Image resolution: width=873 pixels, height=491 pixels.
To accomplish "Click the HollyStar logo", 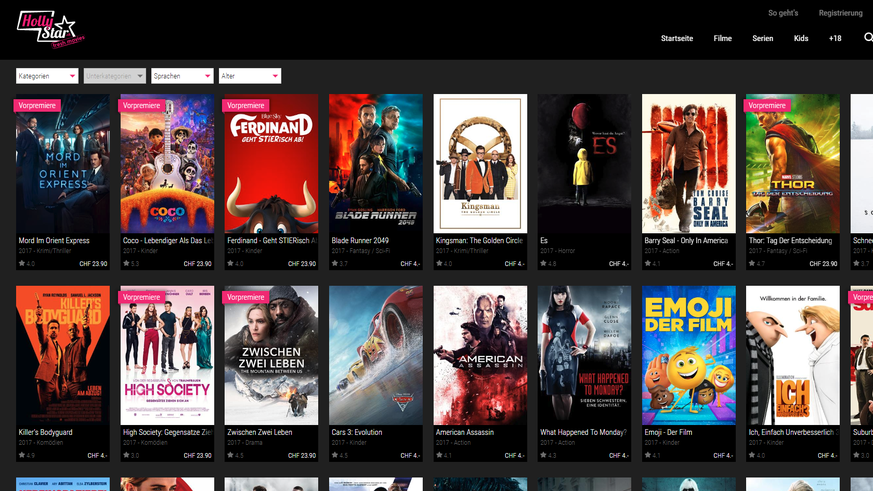I will pyautogui.click(x=51, y=29).
